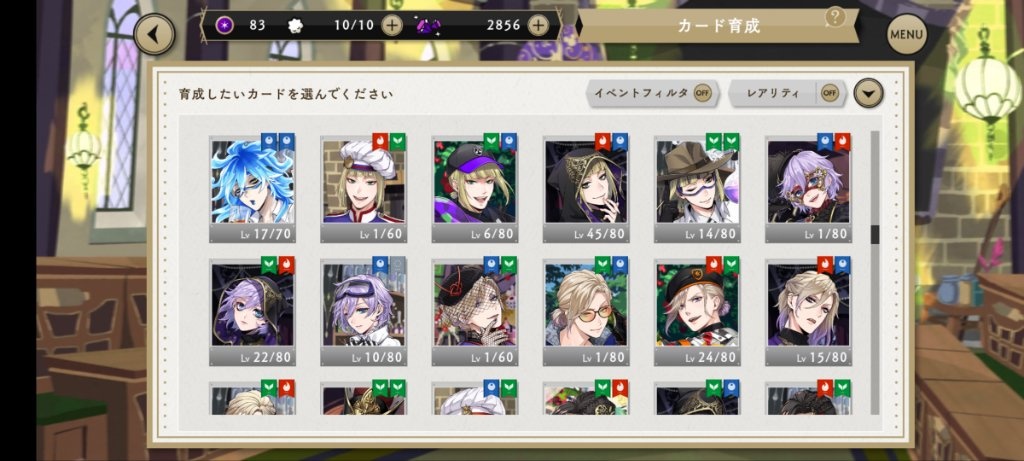
Task: Select the hooded Lv 45/80 card
Action: coord(586,189)
